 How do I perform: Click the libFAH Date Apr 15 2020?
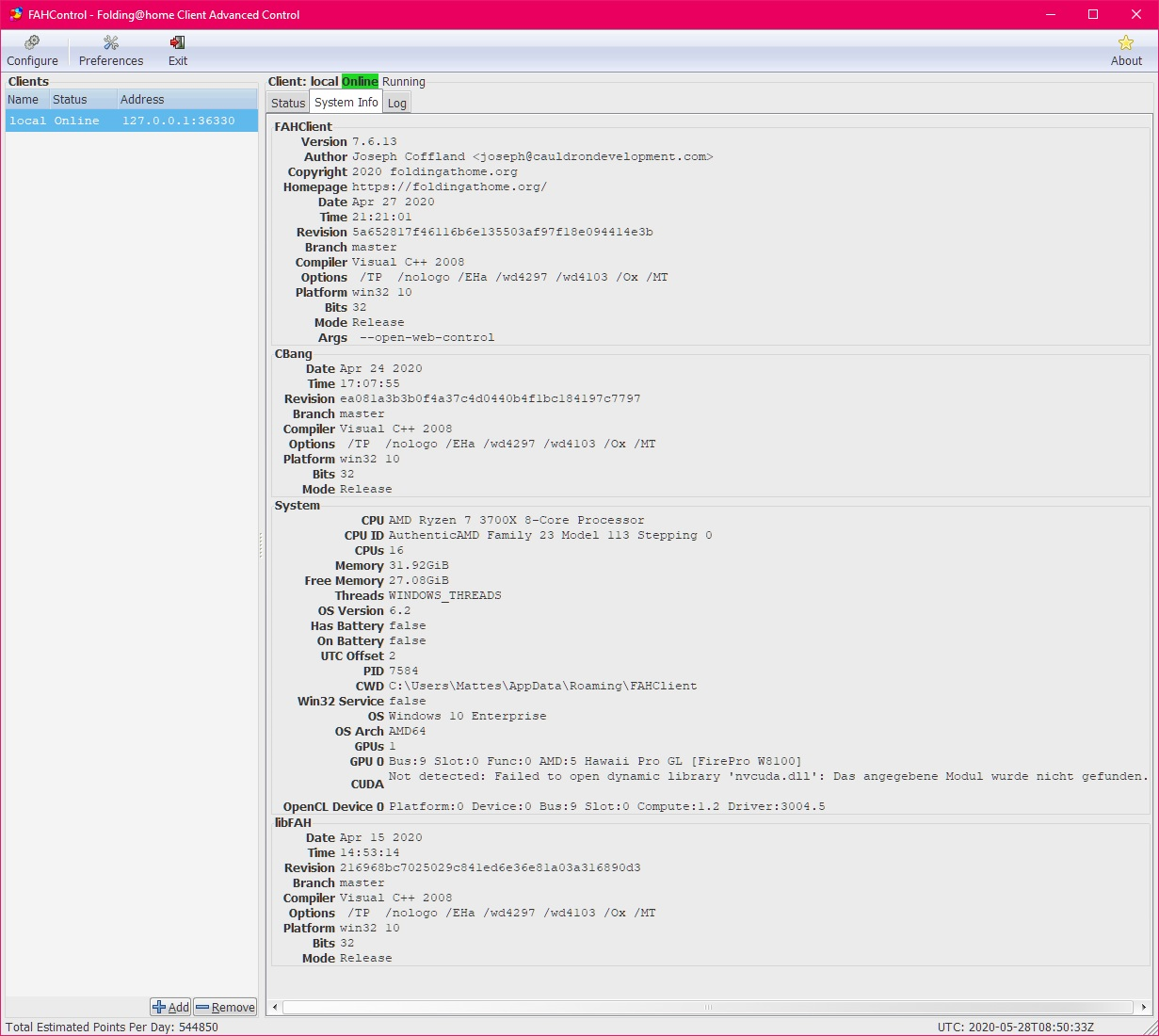380,837
